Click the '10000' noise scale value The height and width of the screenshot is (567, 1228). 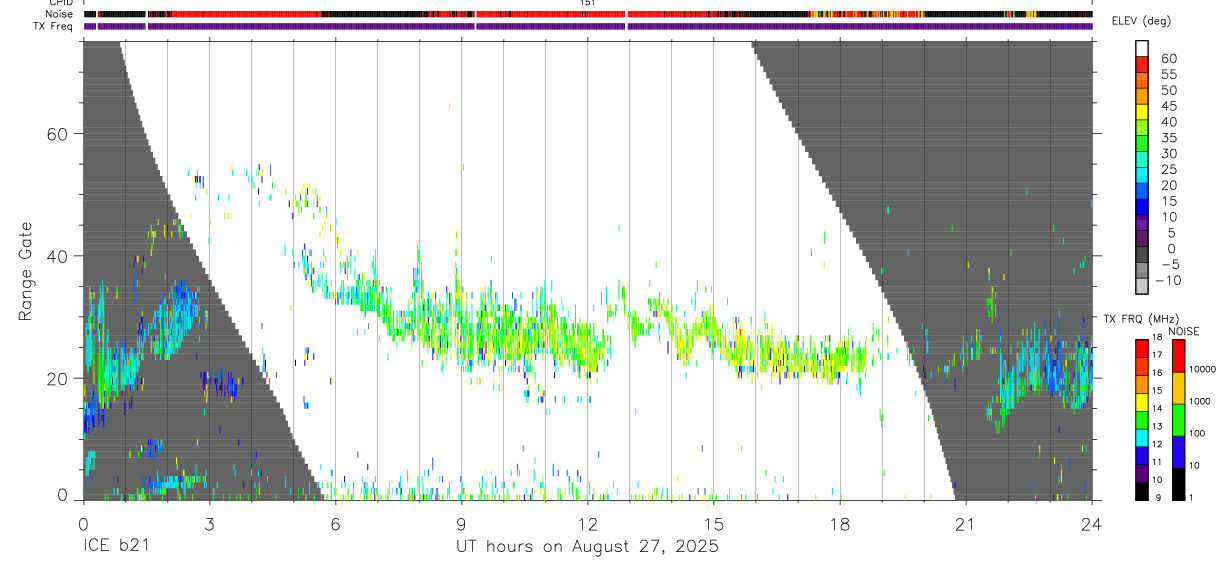point(1205,369)
